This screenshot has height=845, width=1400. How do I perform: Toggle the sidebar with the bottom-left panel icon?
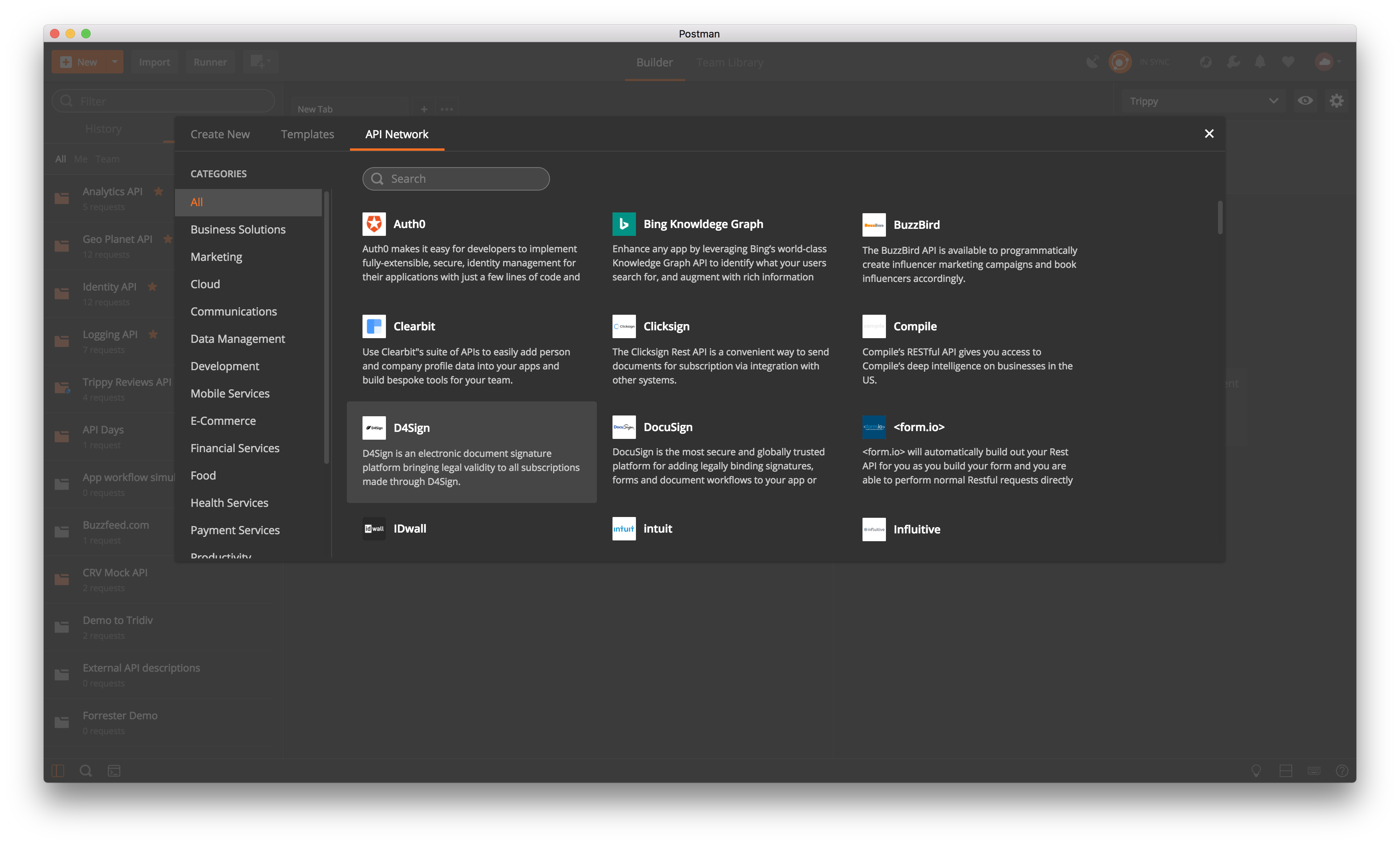(x=58, y=770)
